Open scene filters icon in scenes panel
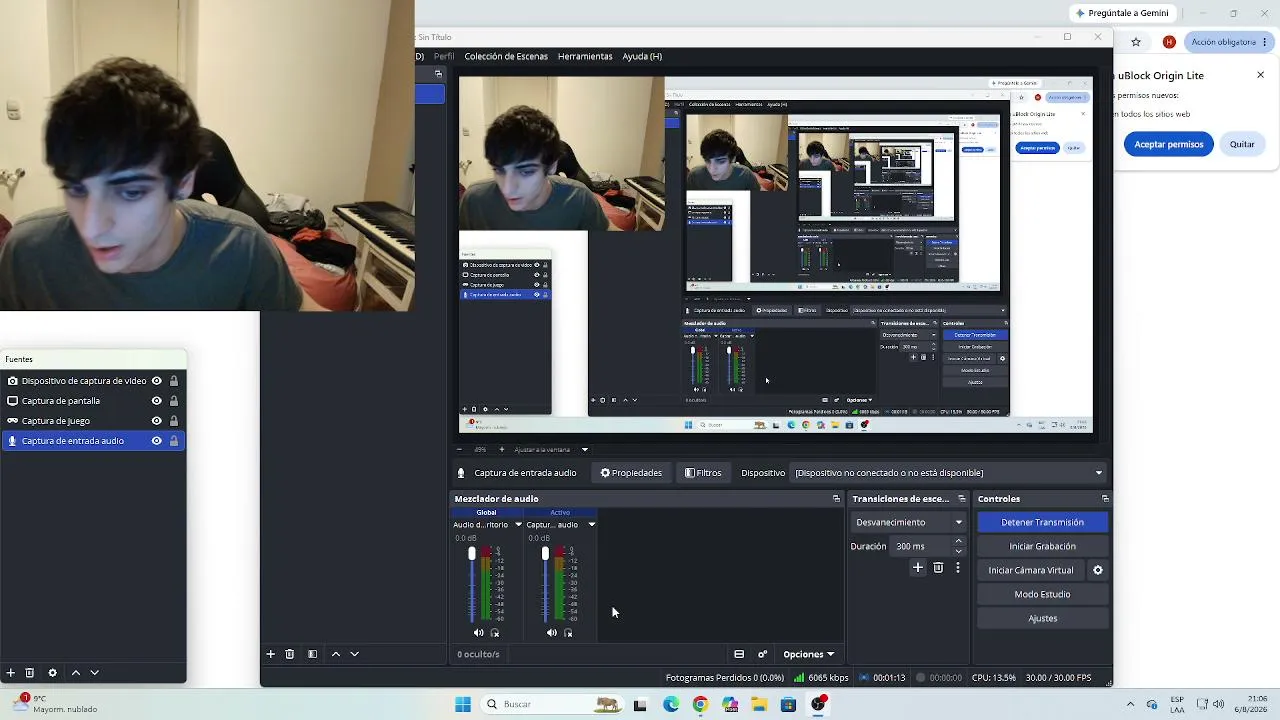Image resolution: width=1280 pixels, height=720 pixels. coord(313,654)
